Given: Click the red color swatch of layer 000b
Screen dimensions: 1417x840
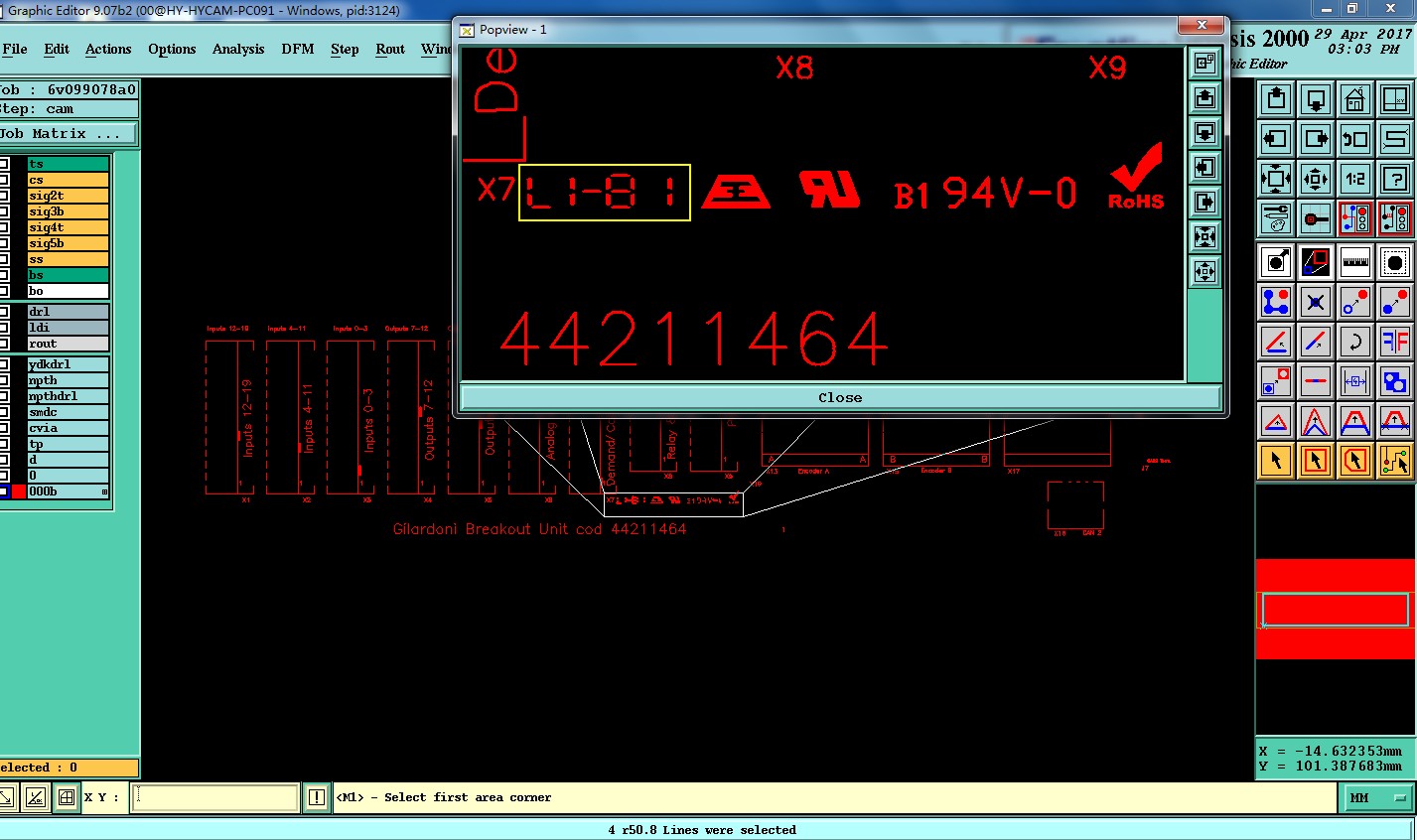Looking at the screenshot, I should point(19,491).
